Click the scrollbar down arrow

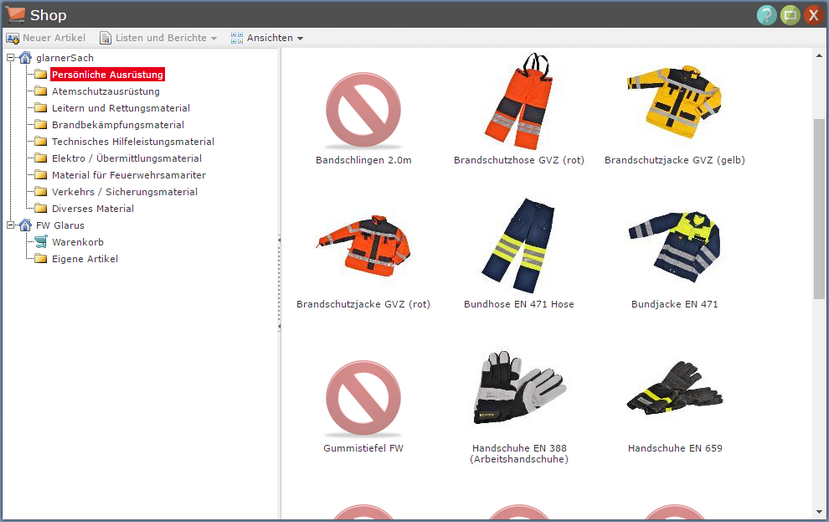(819, 512)
